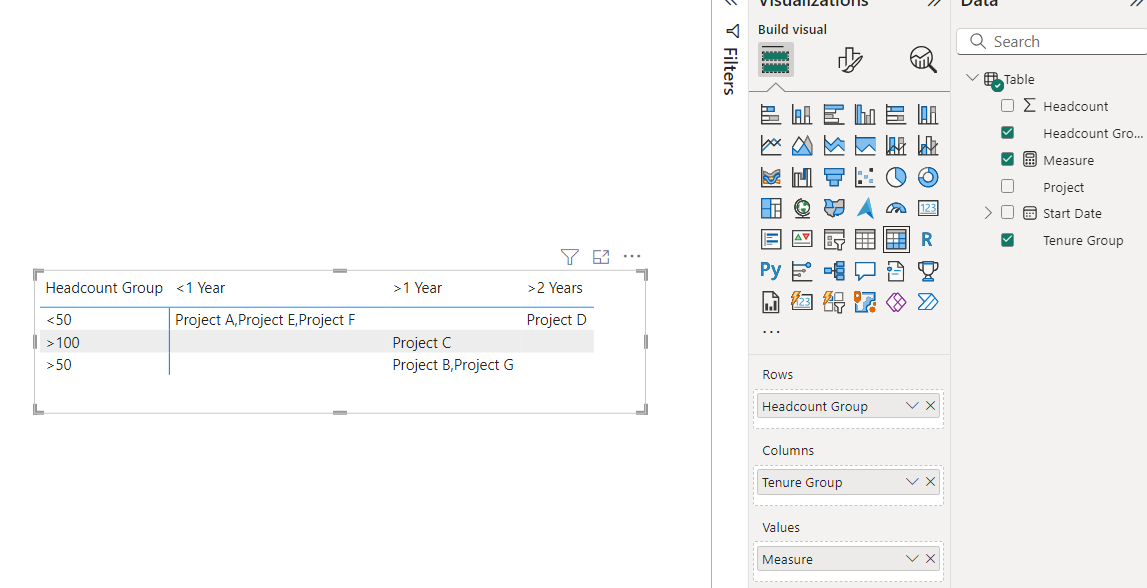Collapse the Table node in Data pane
1147x588 pixels.
click(972, 78)
